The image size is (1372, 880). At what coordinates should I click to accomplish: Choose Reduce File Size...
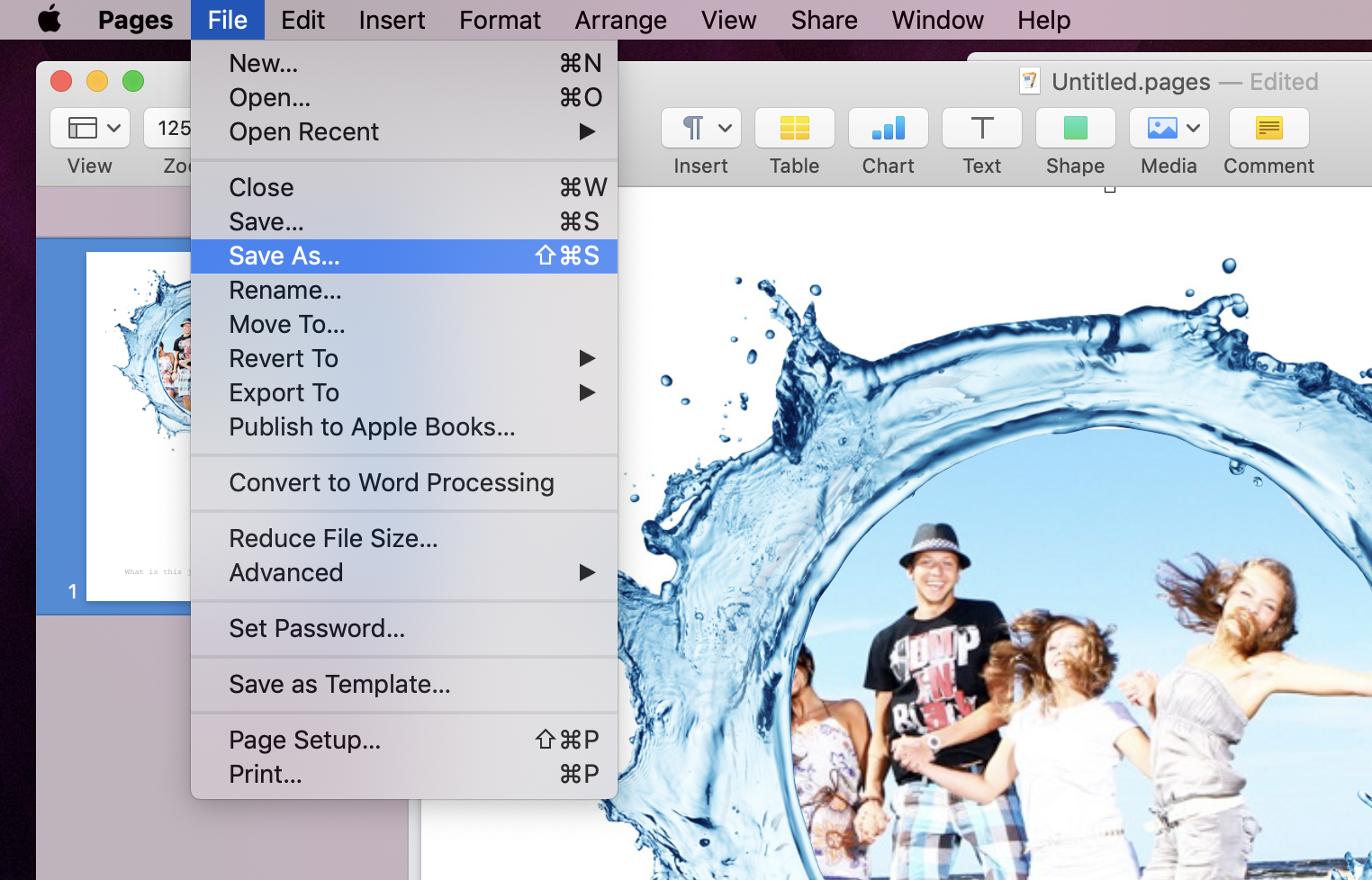(x=404, y=538)
